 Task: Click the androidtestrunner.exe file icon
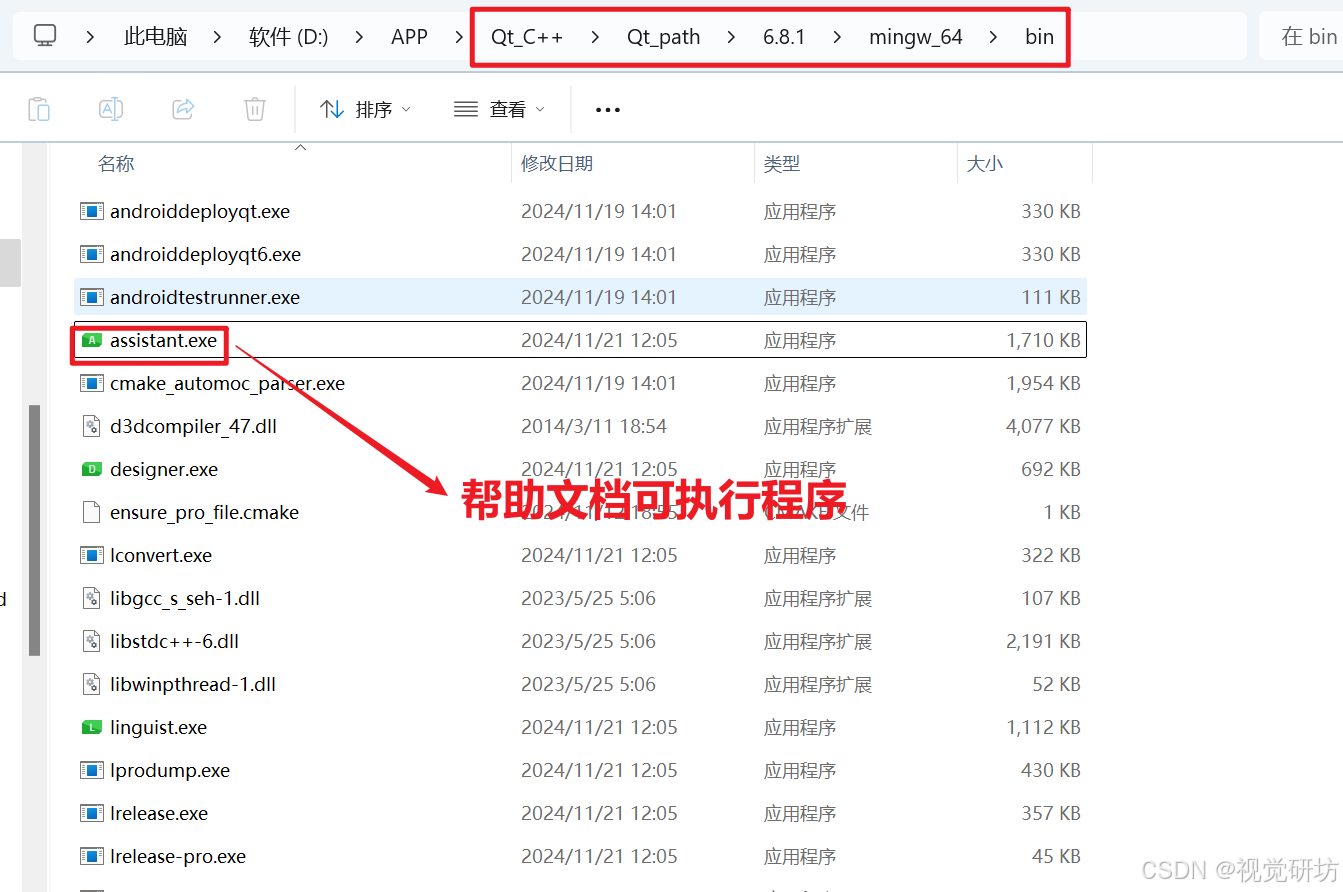[92, 297]
